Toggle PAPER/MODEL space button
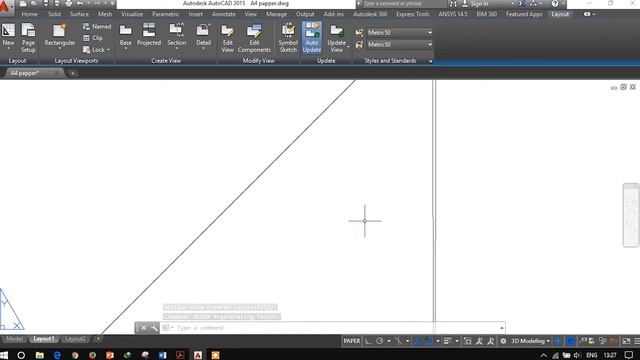The width and height of the screenshot is (640, 360). click(351, 341)
